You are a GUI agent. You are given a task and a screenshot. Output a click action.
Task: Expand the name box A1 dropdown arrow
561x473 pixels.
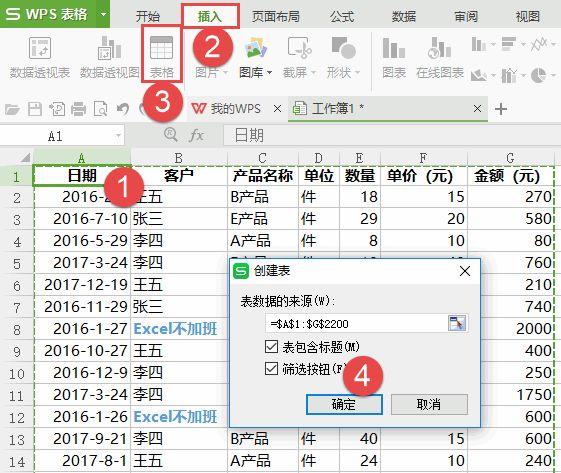118,136
